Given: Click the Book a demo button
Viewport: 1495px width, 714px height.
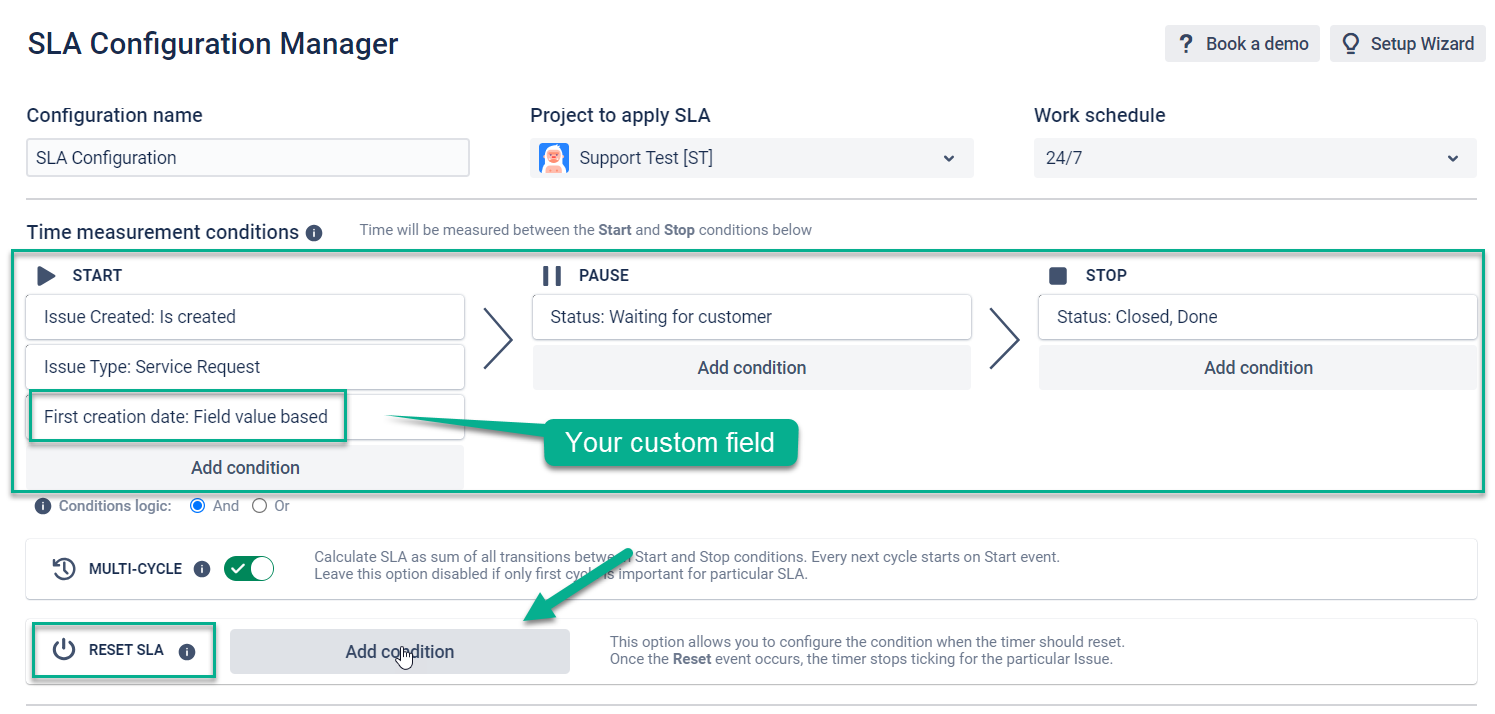Looking at the screenshot, I should click(x=1242, y=43).
